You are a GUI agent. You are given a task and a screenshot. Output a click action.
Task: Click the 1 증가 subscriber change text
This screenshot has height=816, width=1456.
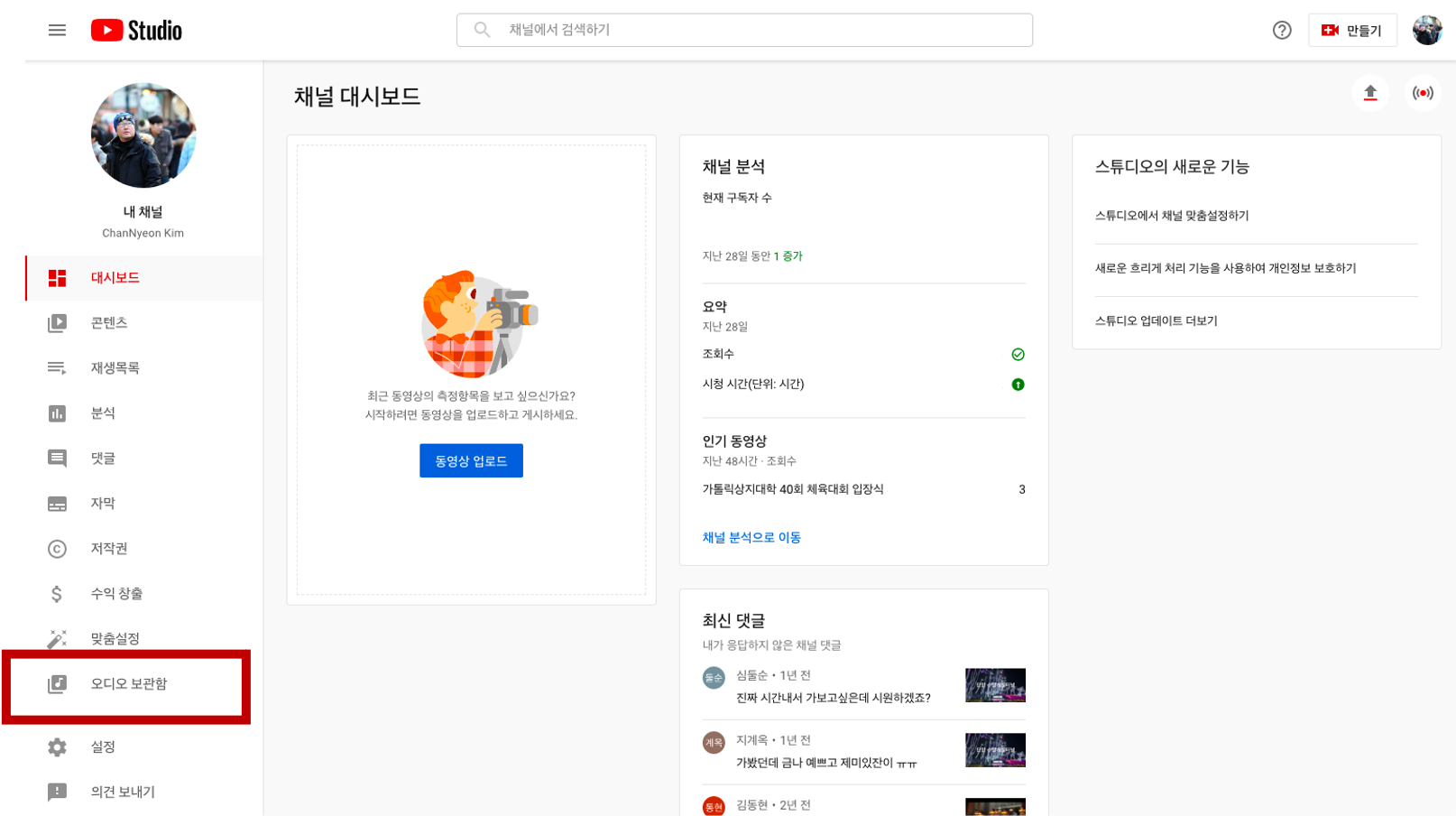coord(788,256)
